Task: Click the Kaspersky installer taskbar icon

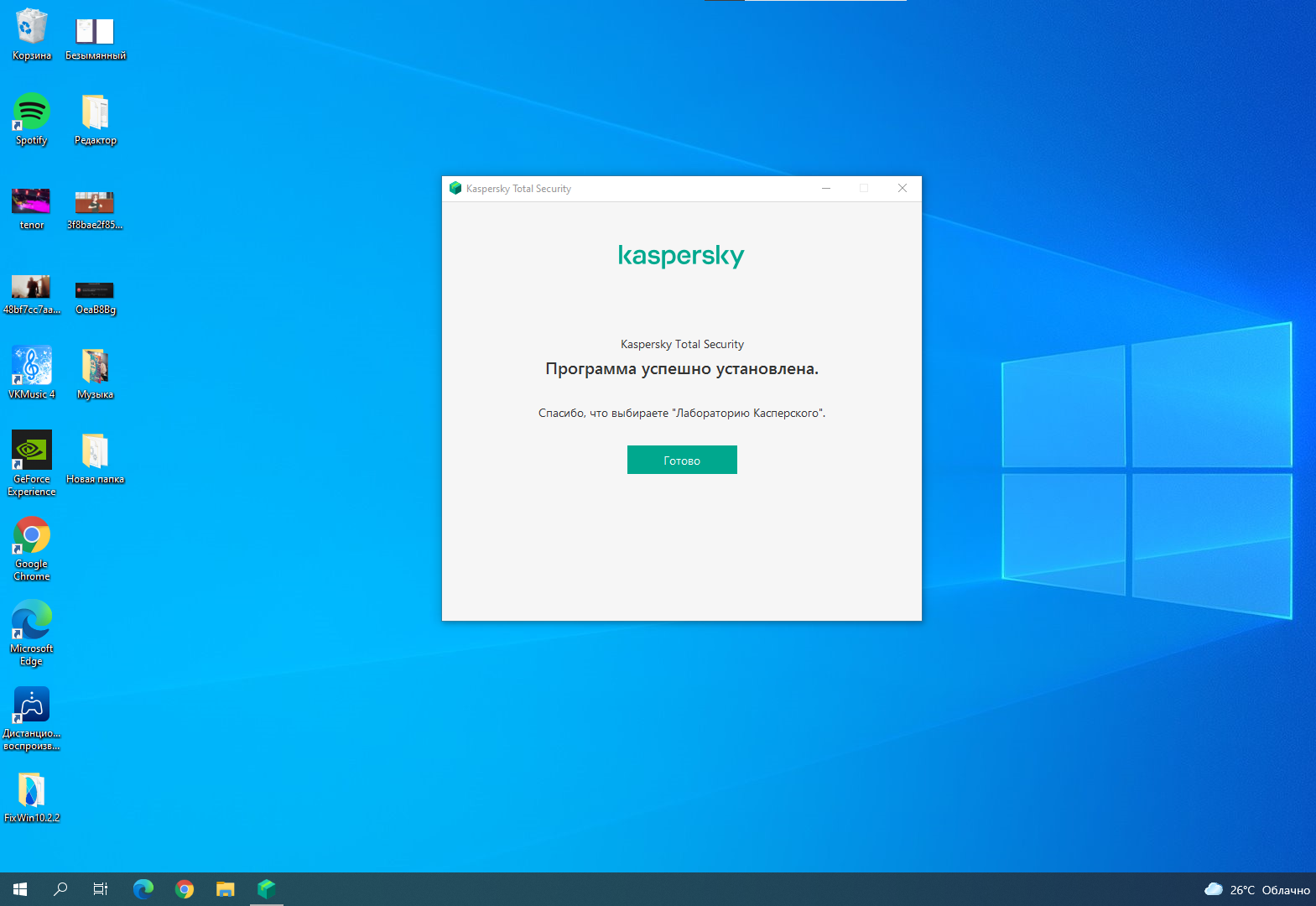Action: click(267, 889)
